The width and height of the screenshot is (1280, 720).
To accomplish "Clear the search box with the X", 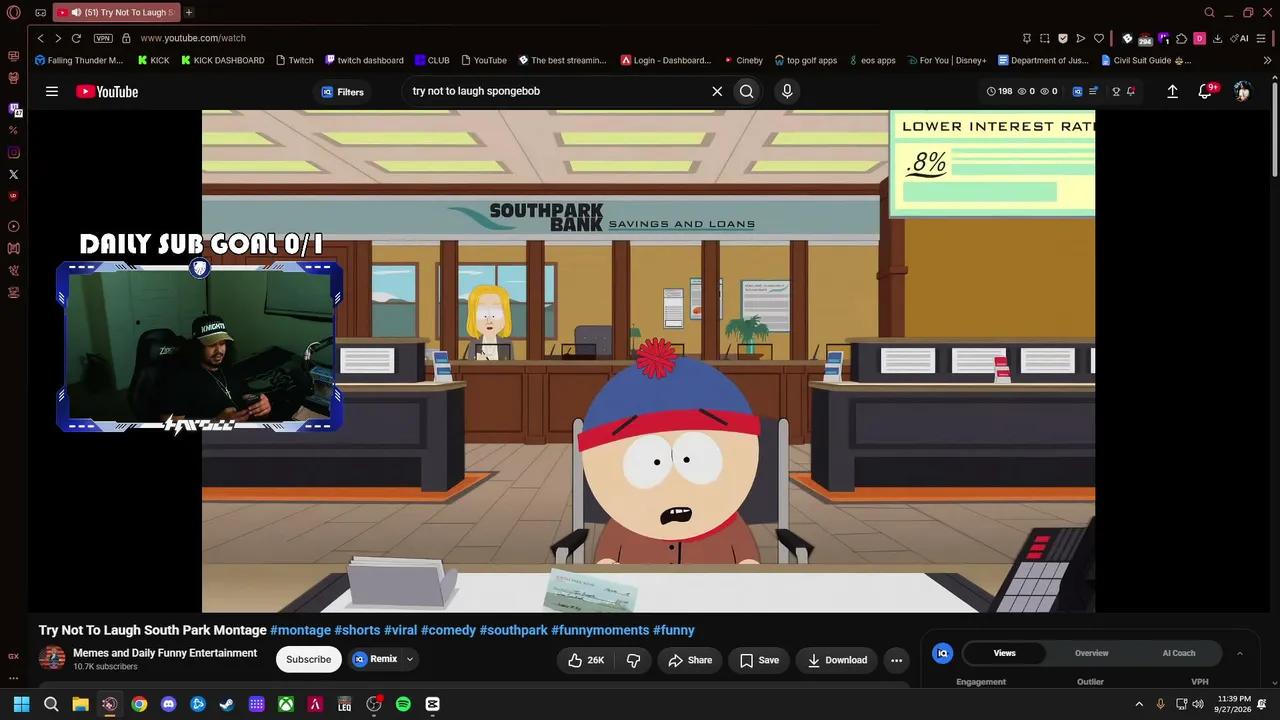I will pos(717,91).
